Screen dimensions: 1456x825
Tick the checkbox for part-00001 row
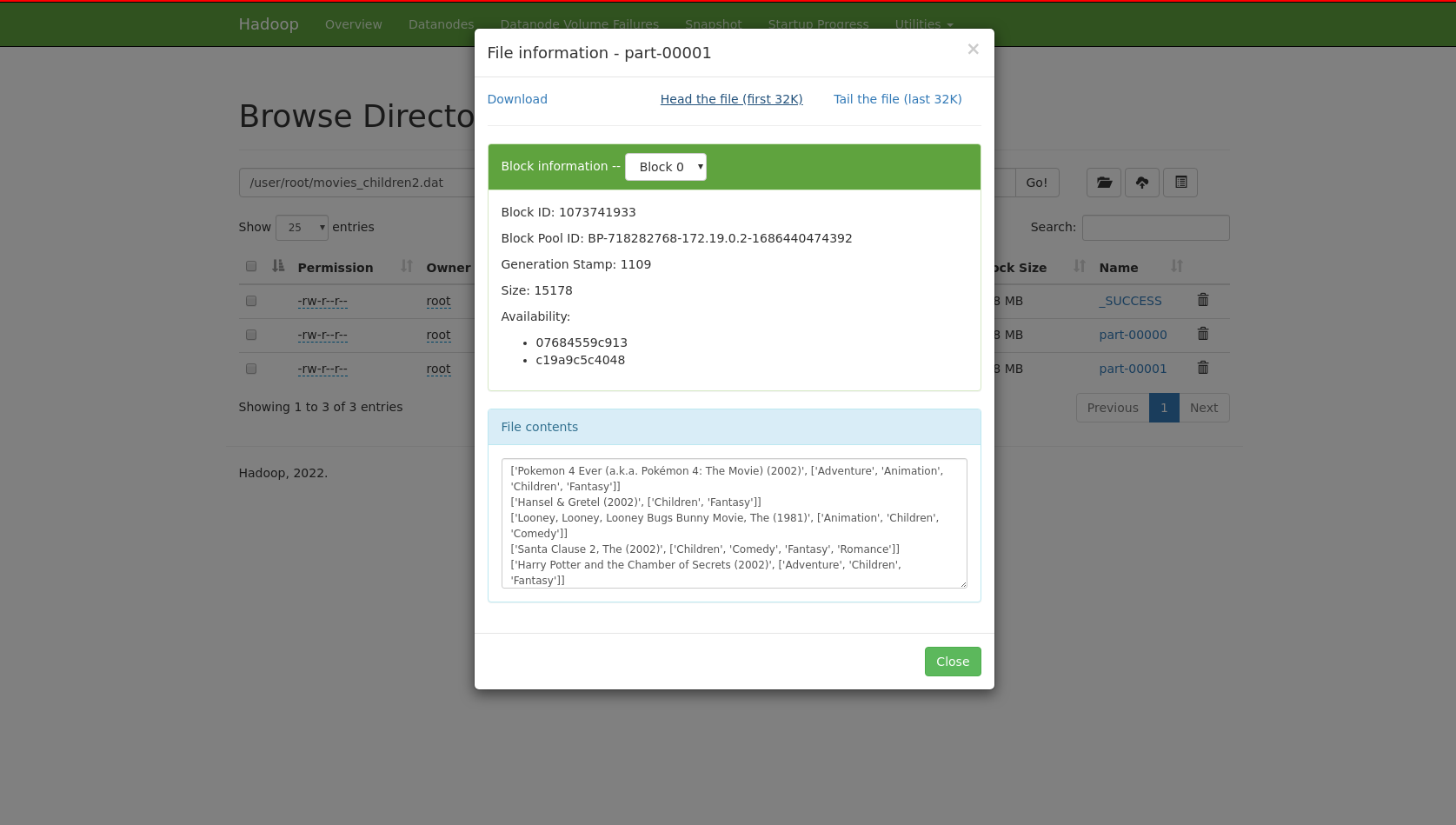pyautogui.click(x=251, y=369)
